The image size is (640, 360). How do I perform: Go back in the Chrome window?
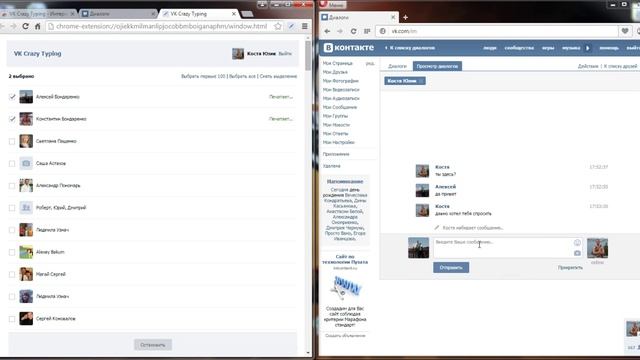[x=2, y=26]
